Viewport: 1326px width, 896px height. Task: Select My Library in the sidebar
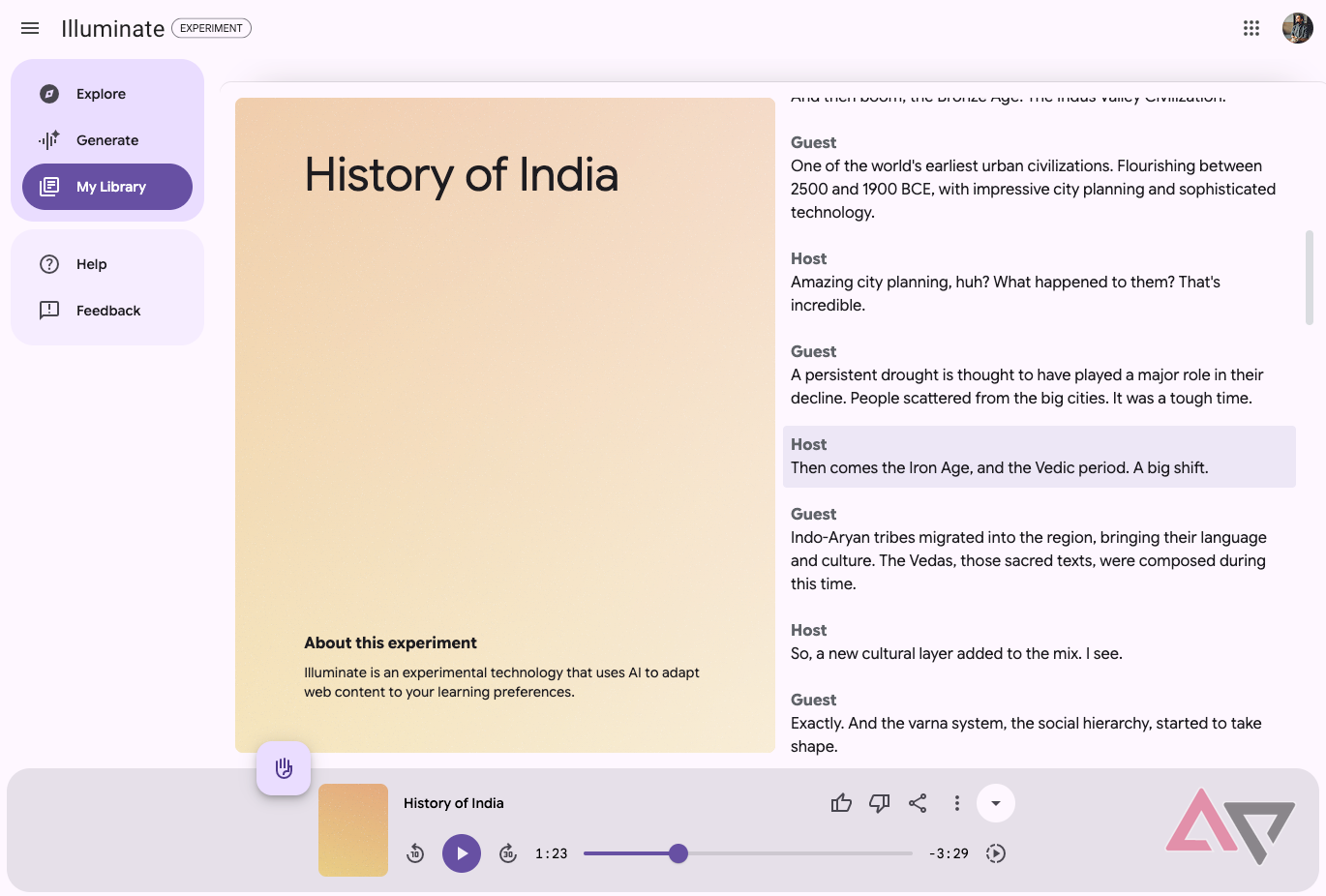click(x=107, y=187)
